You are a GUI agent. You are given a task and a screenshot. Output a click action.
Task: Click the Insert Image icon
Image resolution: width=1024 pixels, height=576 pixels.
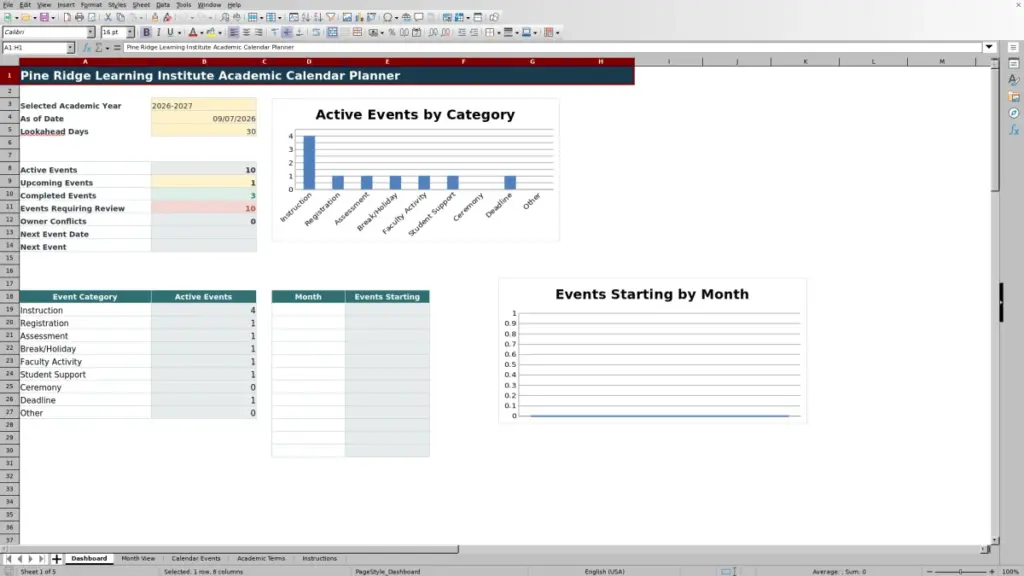(347, 18)
